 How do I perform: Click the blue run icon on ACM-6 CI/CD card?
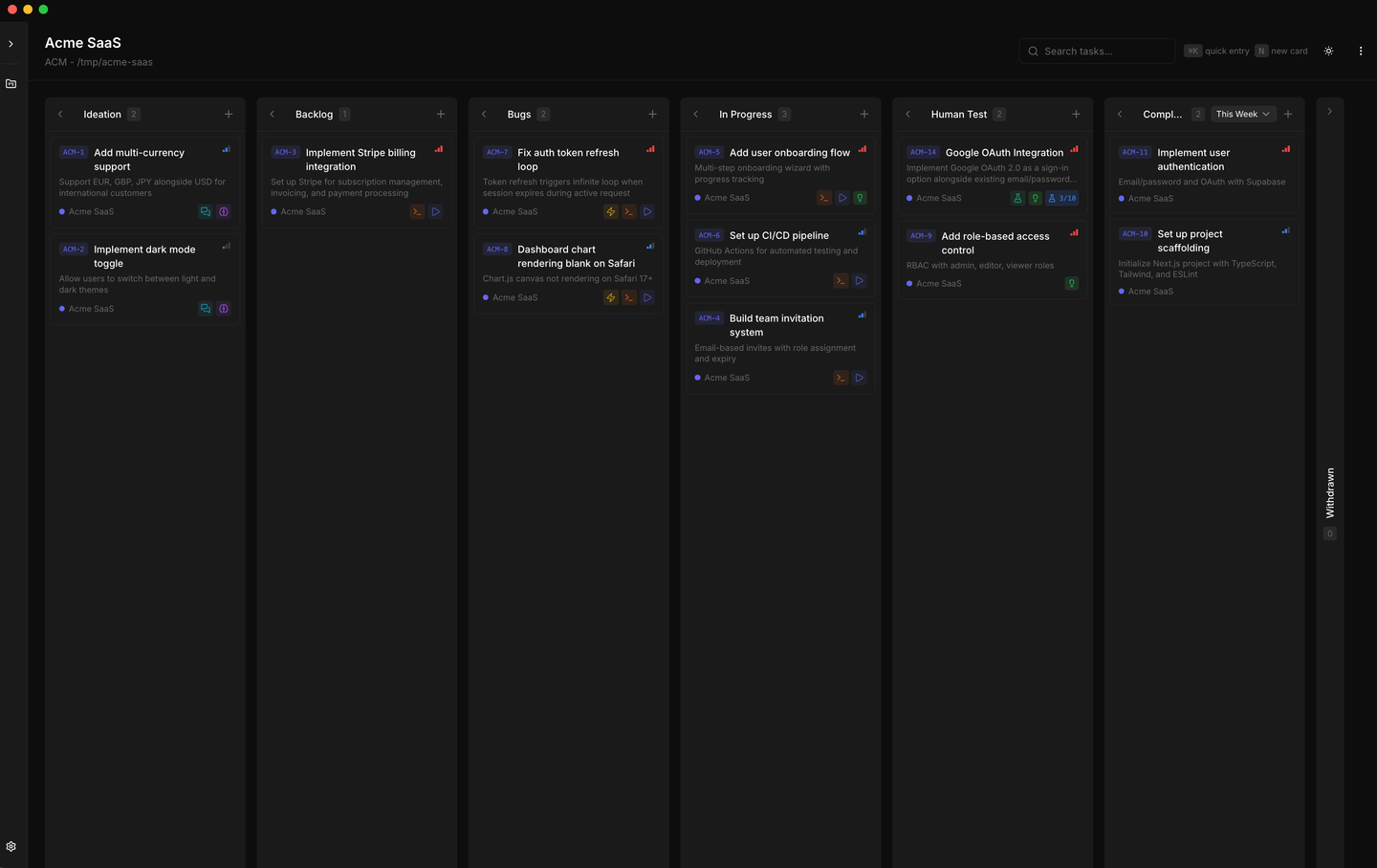(x=859, y=280)
